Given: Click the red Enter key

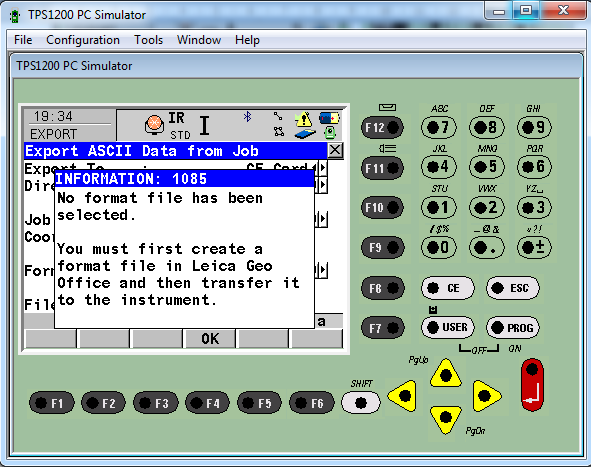Looking at the screenshot, I should [532, 384].
